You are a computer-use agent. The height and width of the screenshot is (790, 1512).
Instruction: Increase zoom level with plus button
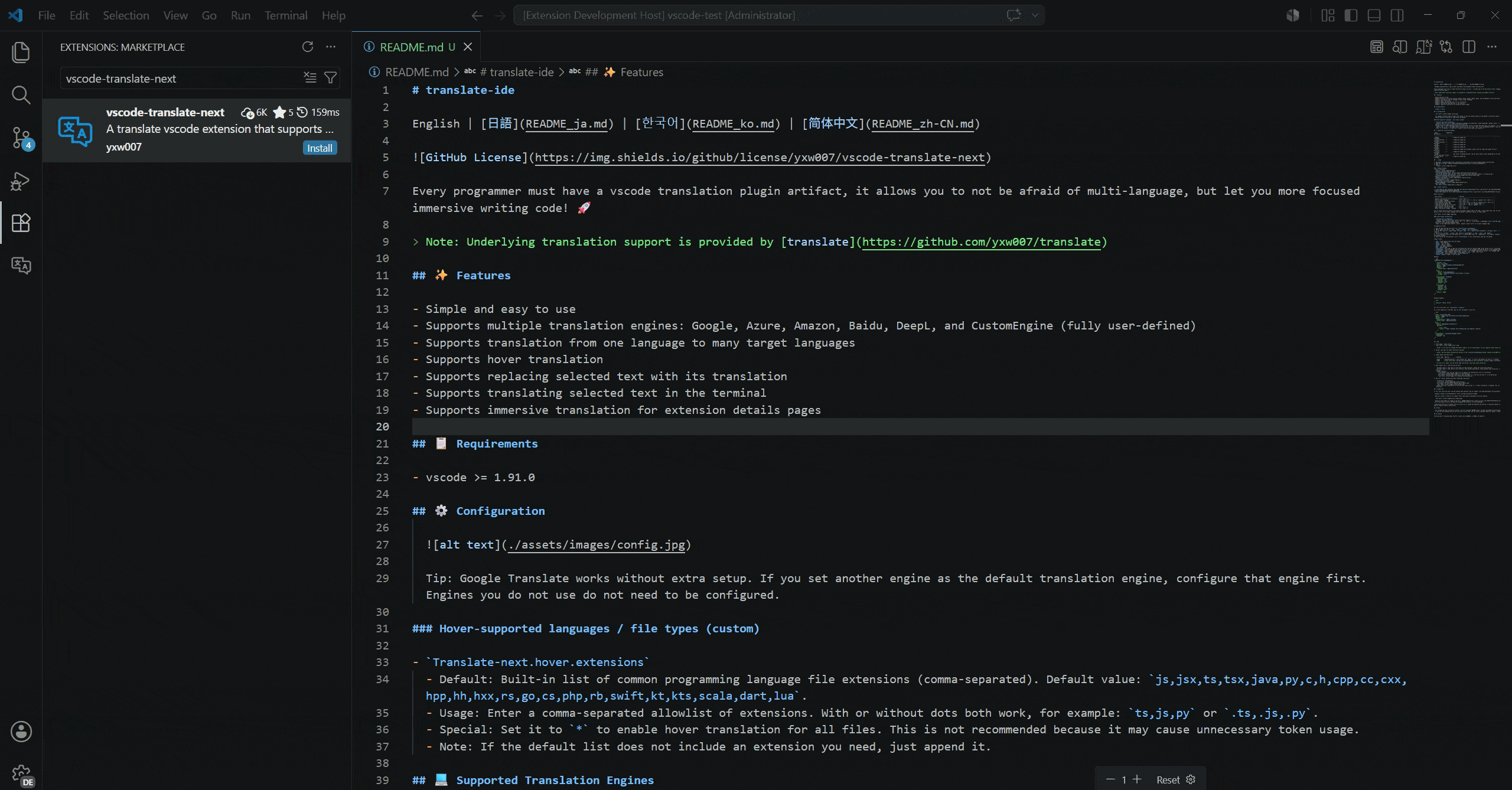pyautogui.click(x=1137, y=779)
